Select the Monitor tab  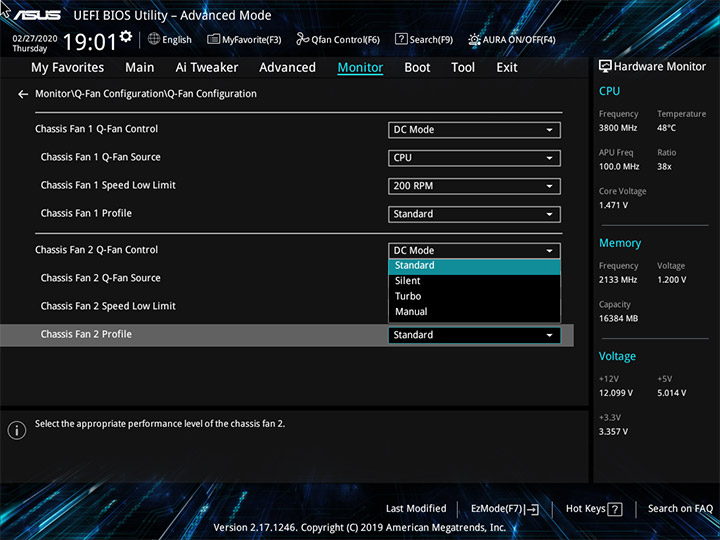pyautogui.click(x=360, y=68)
